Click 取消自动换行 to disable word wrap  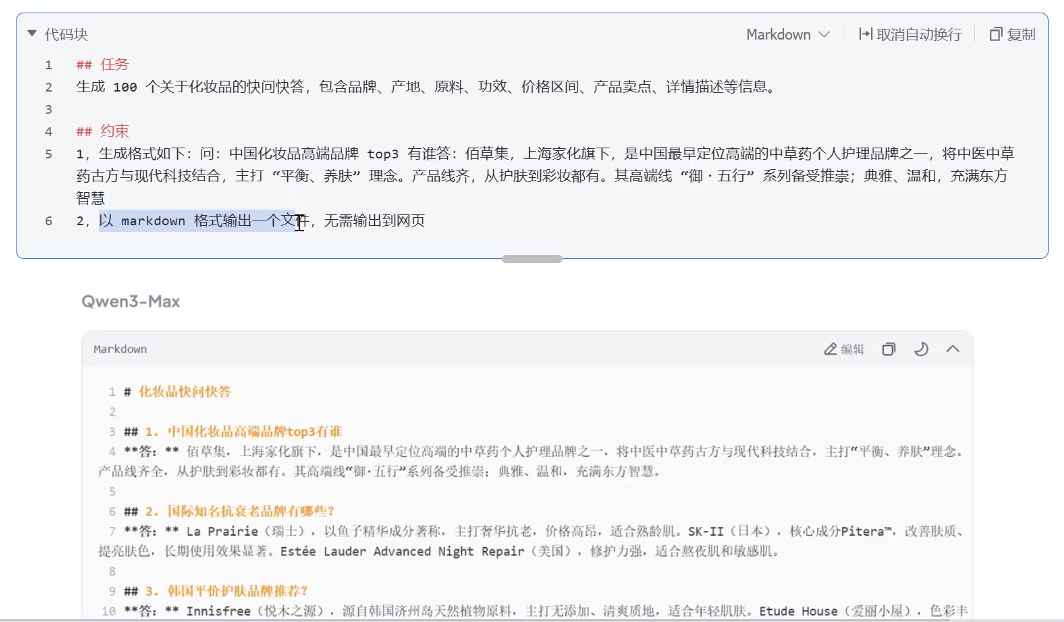click(x=909, y=35)
